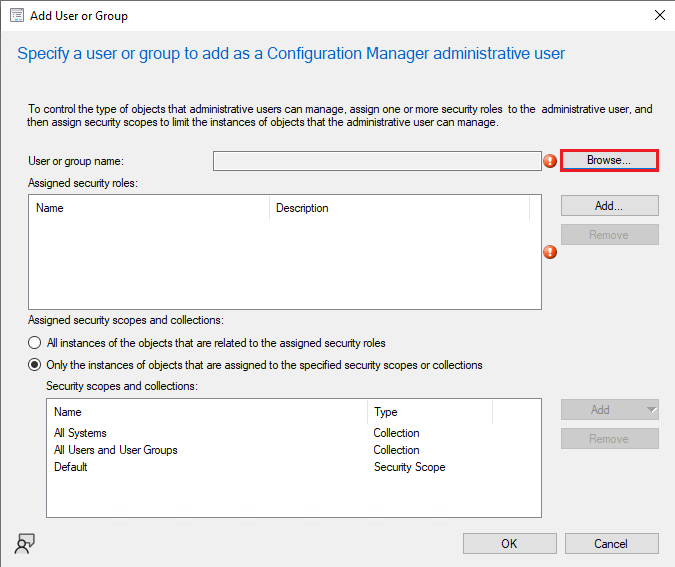Close the Add User or Group dialog
This screenshot has width=675, height=567.
[x=660, y=15]
